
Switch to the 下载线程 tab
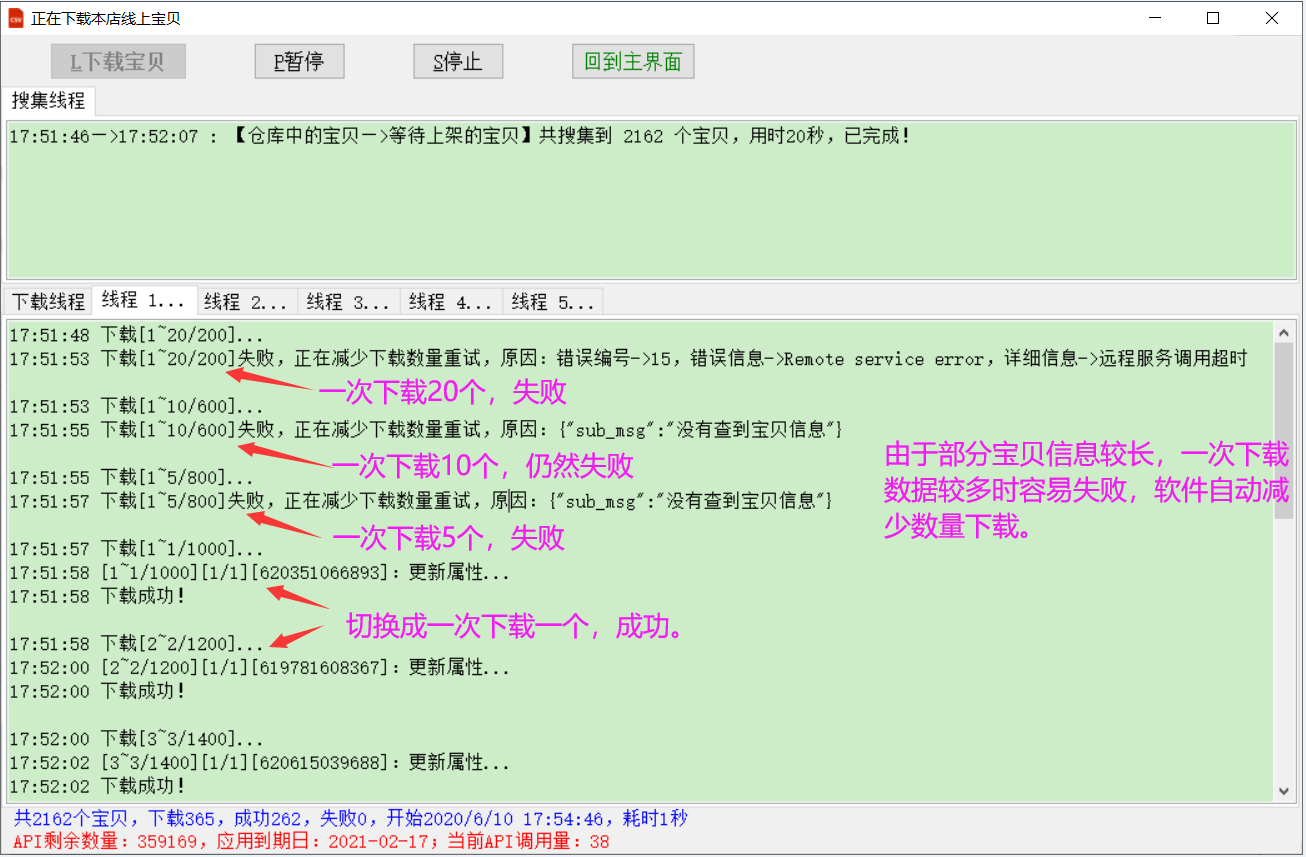tap(48, 301)
